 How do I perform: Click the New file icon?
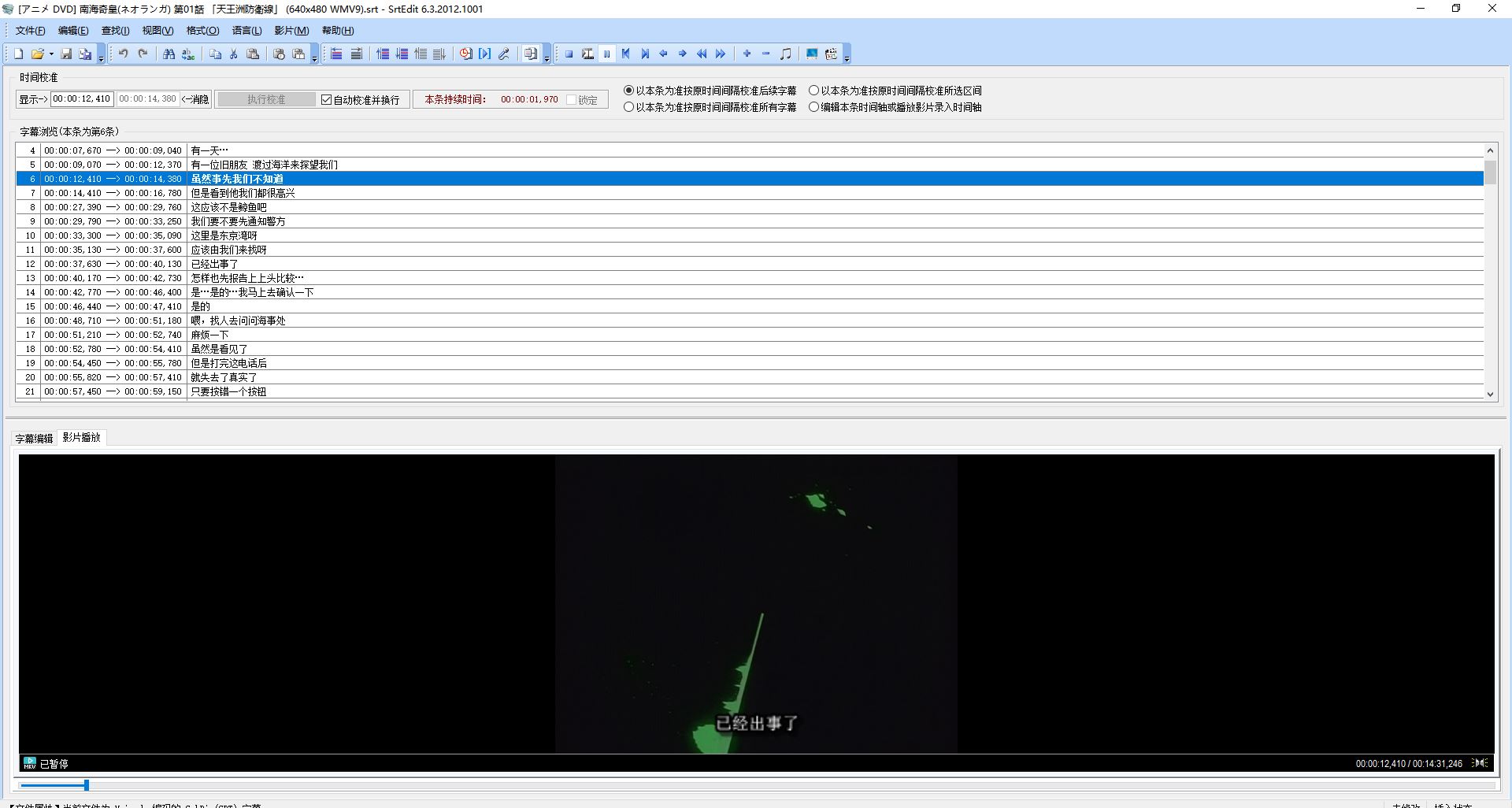[18, 54]
